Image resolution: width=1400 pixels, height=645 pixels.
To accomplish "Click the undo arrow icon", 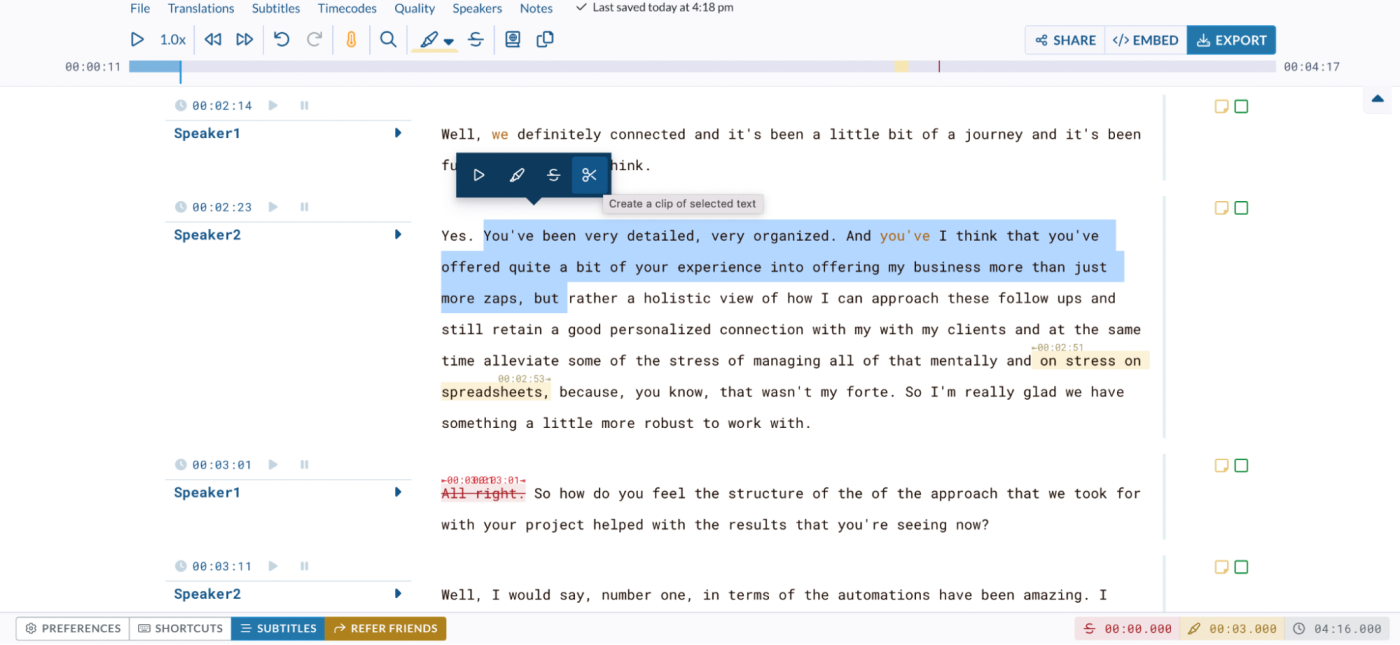I will coord(282,40).
